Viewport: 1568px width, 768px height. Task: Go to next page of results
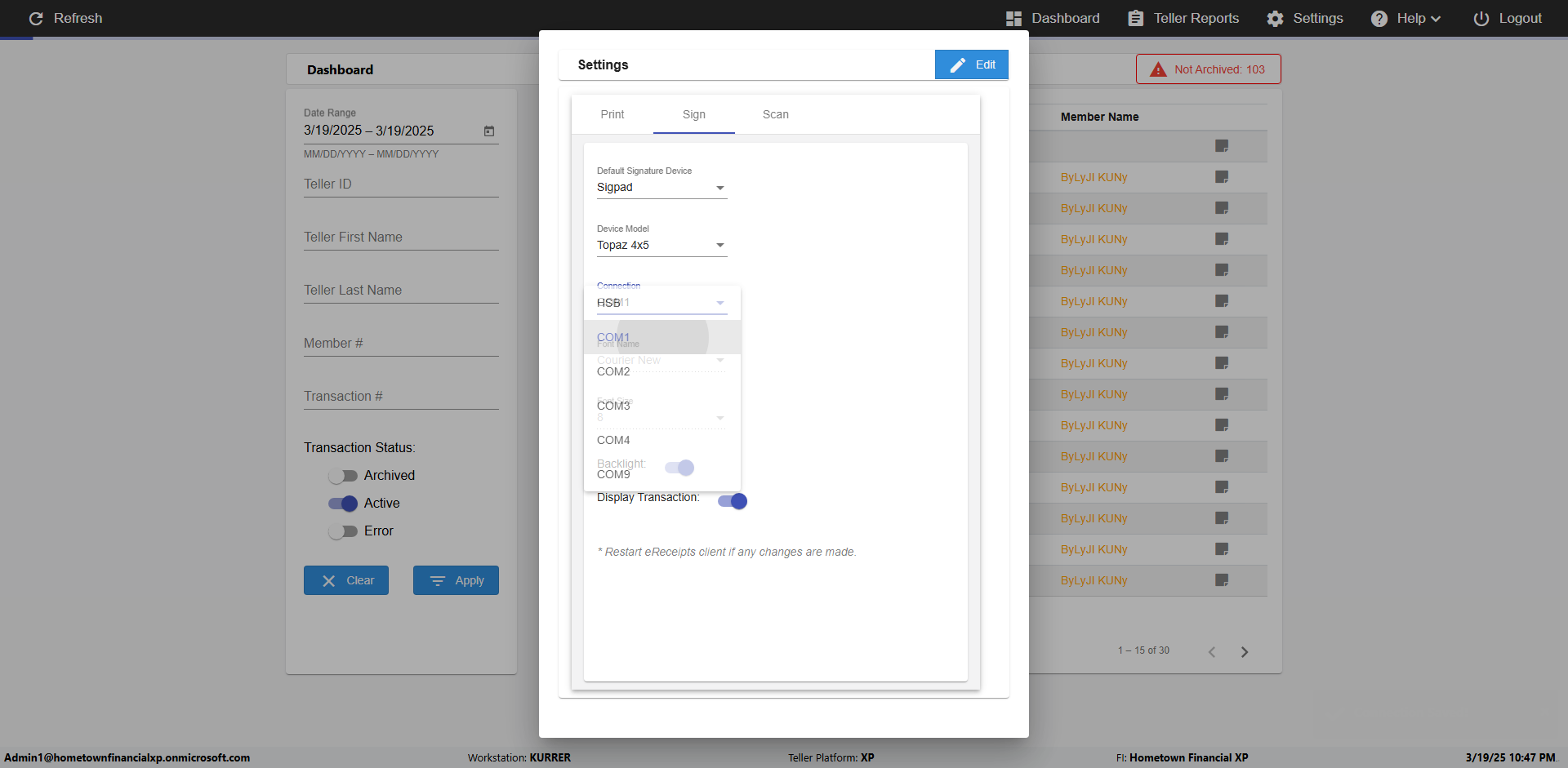[1245, 651]
